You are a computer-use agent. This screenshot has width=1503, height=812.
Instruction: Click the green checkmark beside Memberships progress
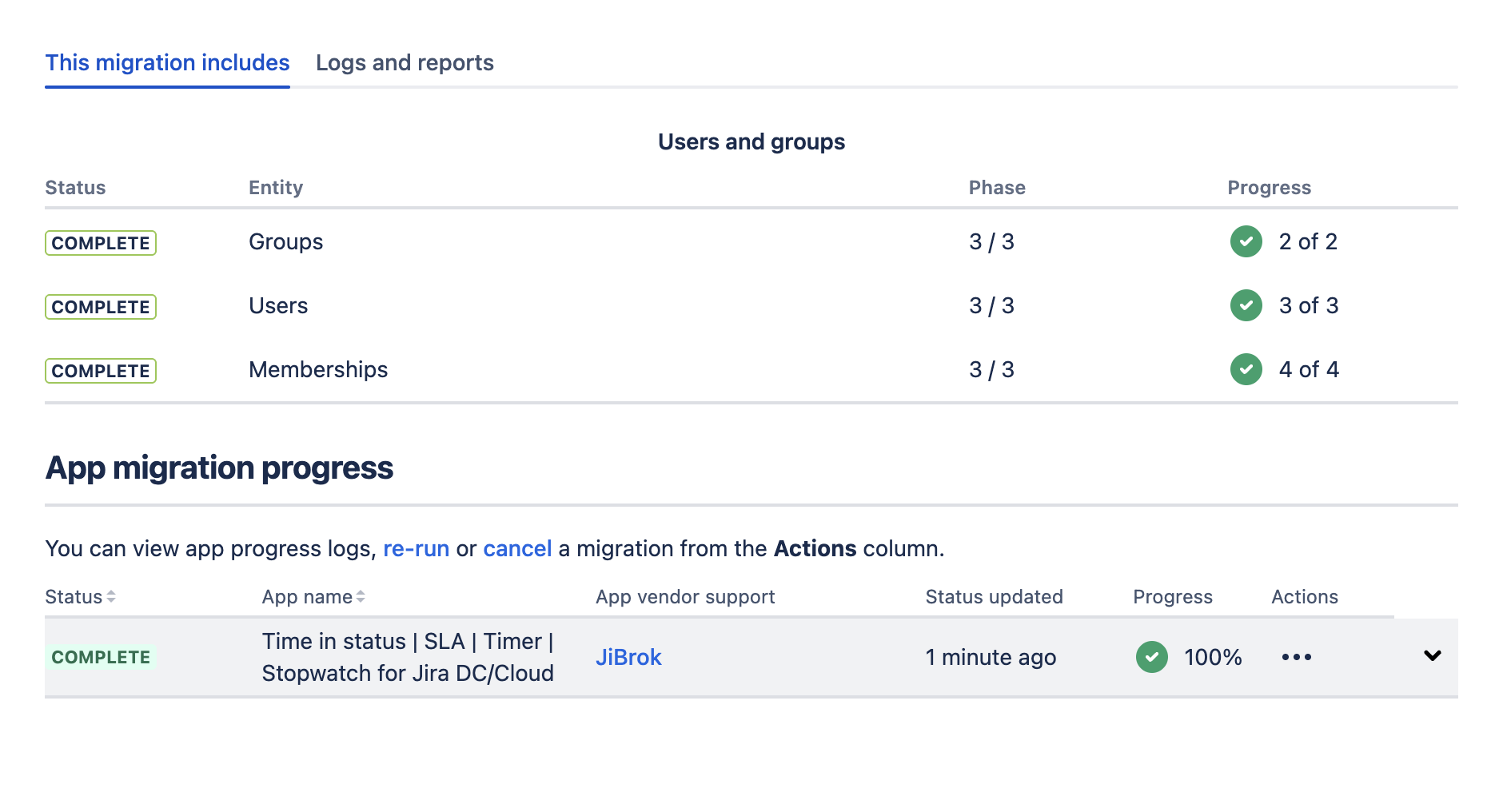coord(1246,369)
